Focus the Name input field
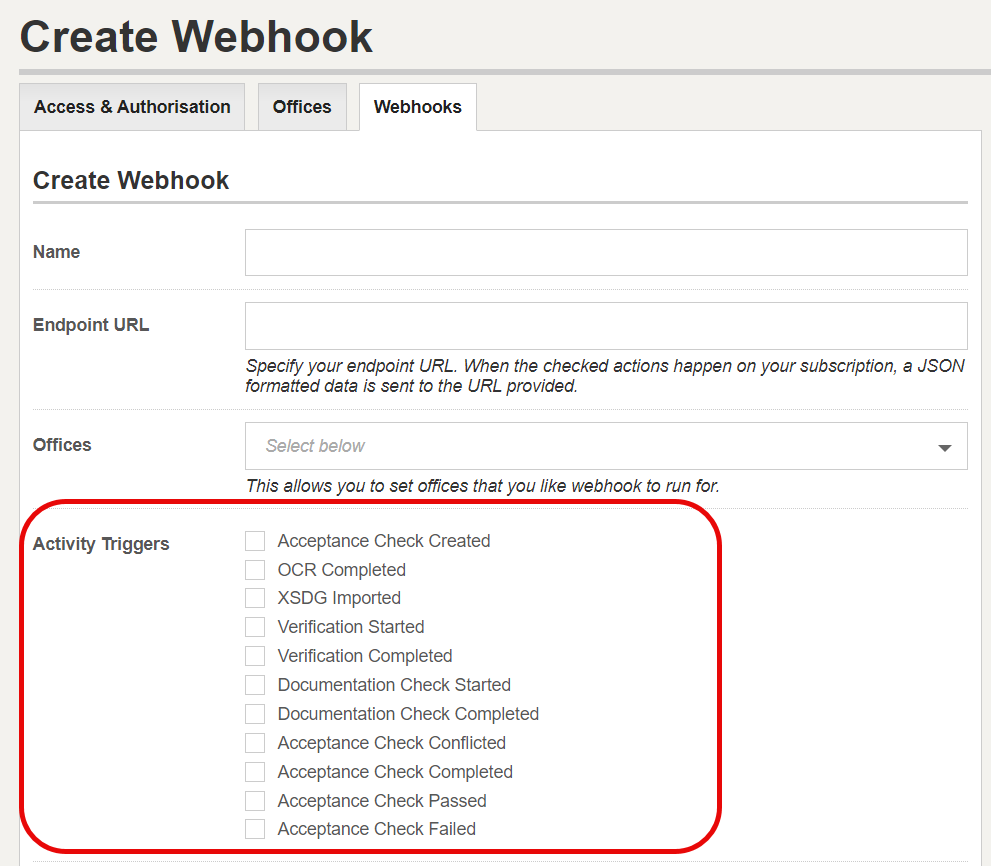This screenshot has height=866, width=991. point(606,252)
